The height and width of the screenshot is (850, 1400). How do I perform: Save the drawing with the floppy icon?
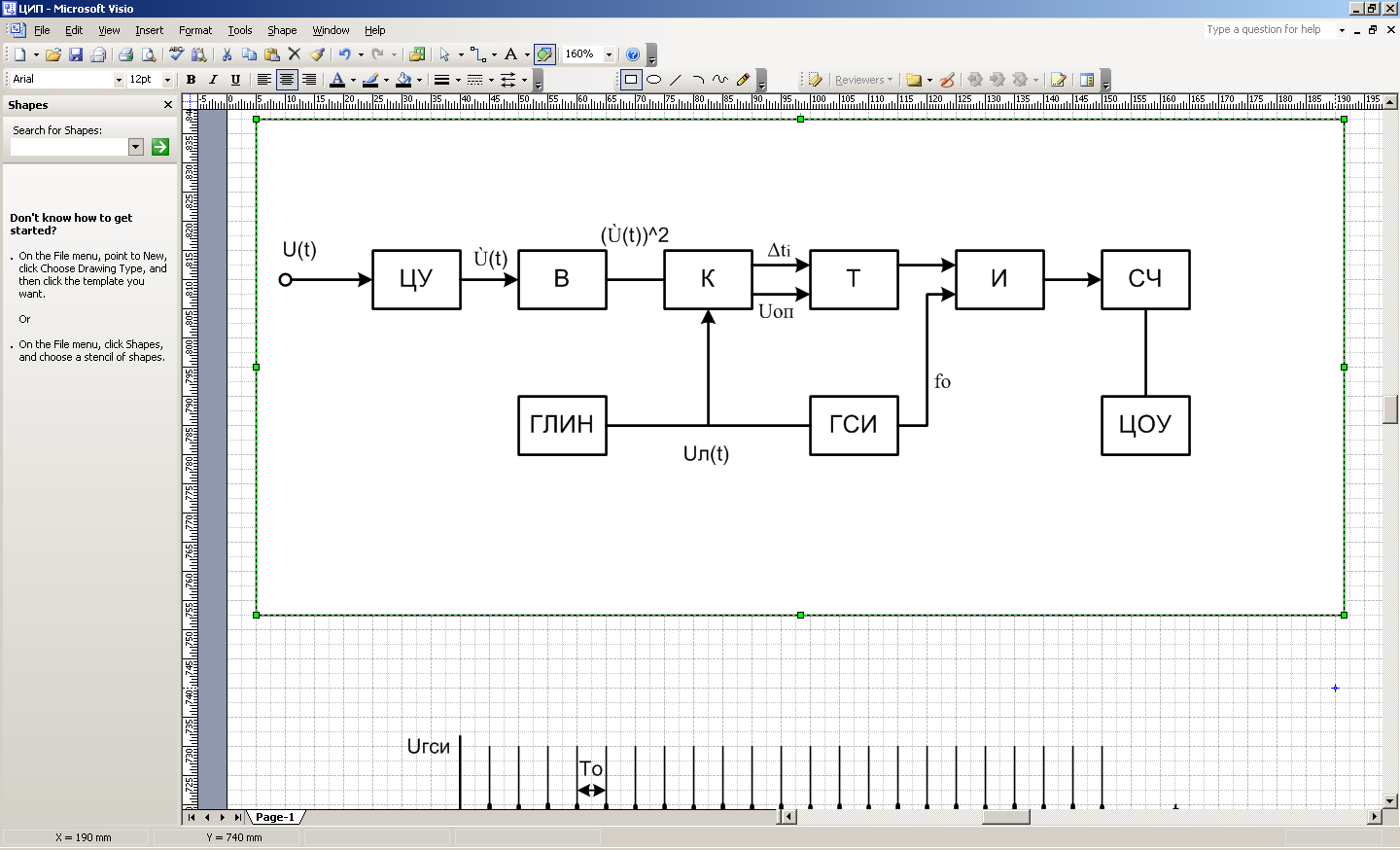[x=76, y=54]
